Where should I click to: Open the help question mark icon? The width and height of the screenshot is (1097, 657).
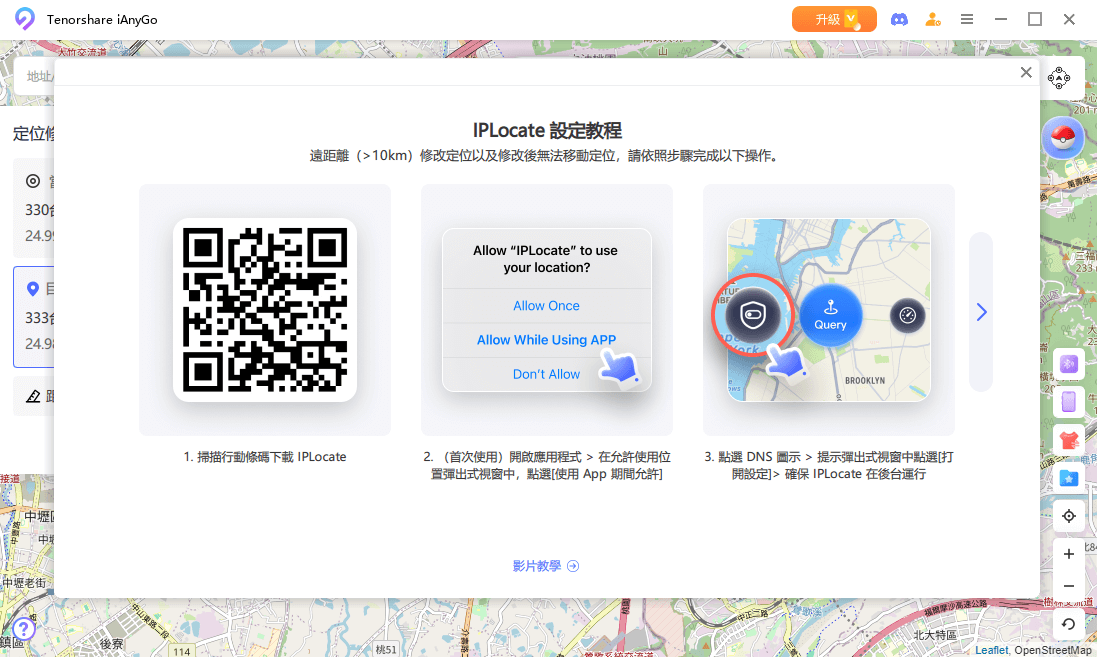click(23, 629)
